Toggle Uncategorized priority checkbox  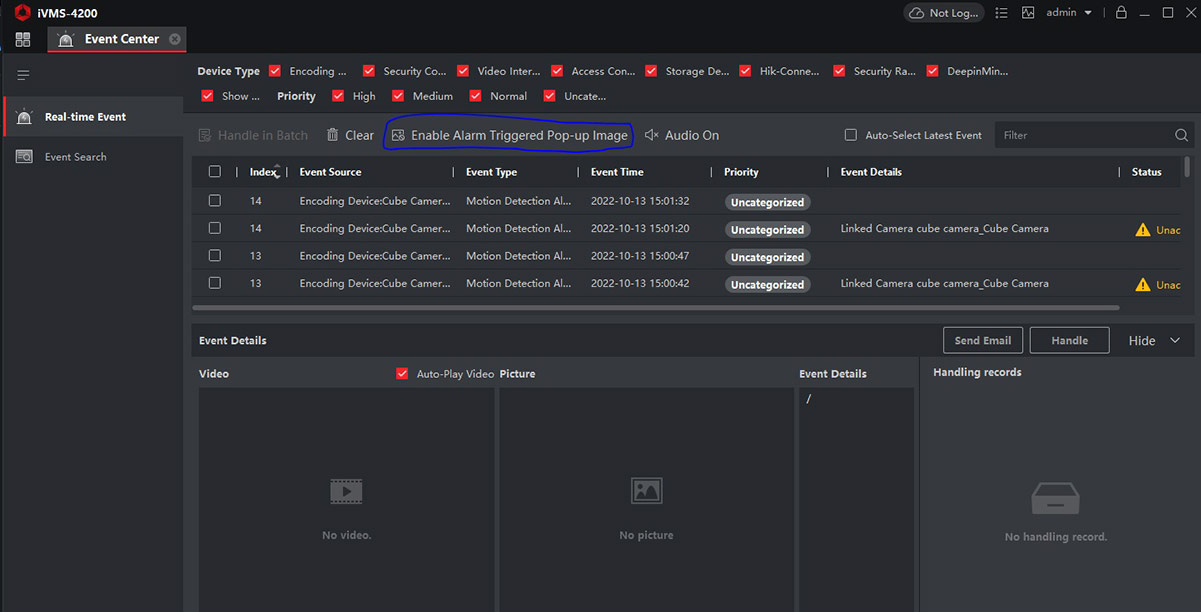(x=549, y=96)
